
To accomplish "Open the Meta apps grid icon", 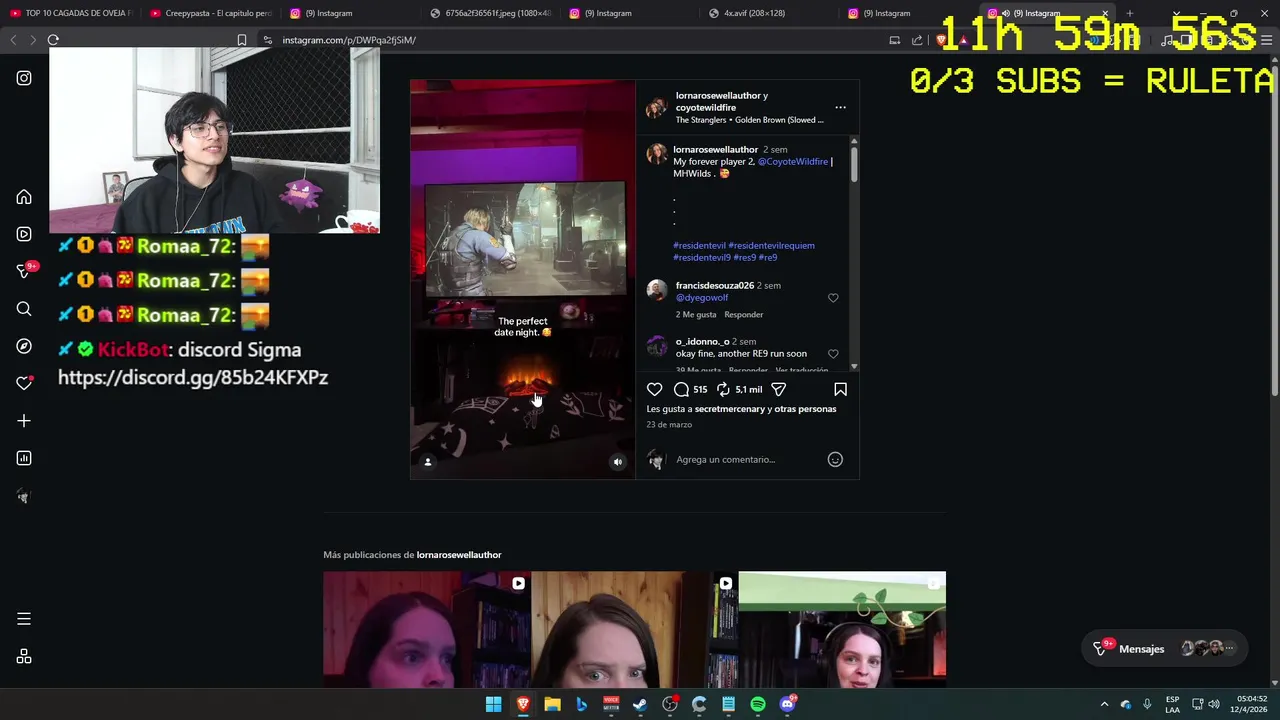I will pyautogui.click(x=24, y=657).
